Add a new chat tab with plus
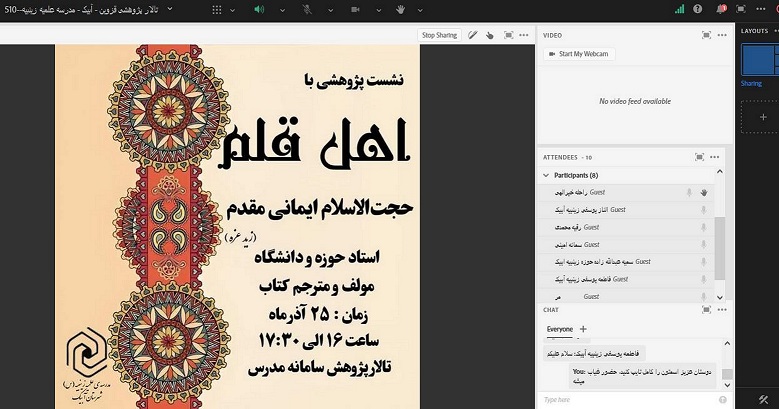 pos(583,329)
